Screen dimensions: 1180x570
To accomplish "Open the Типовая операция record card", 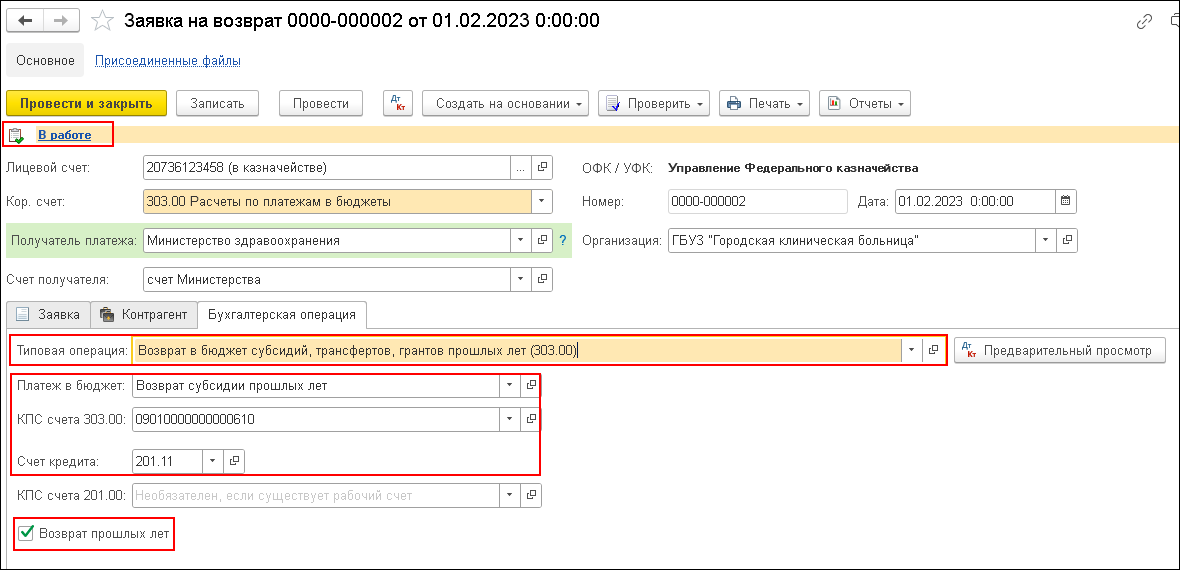I will (933, 350).
